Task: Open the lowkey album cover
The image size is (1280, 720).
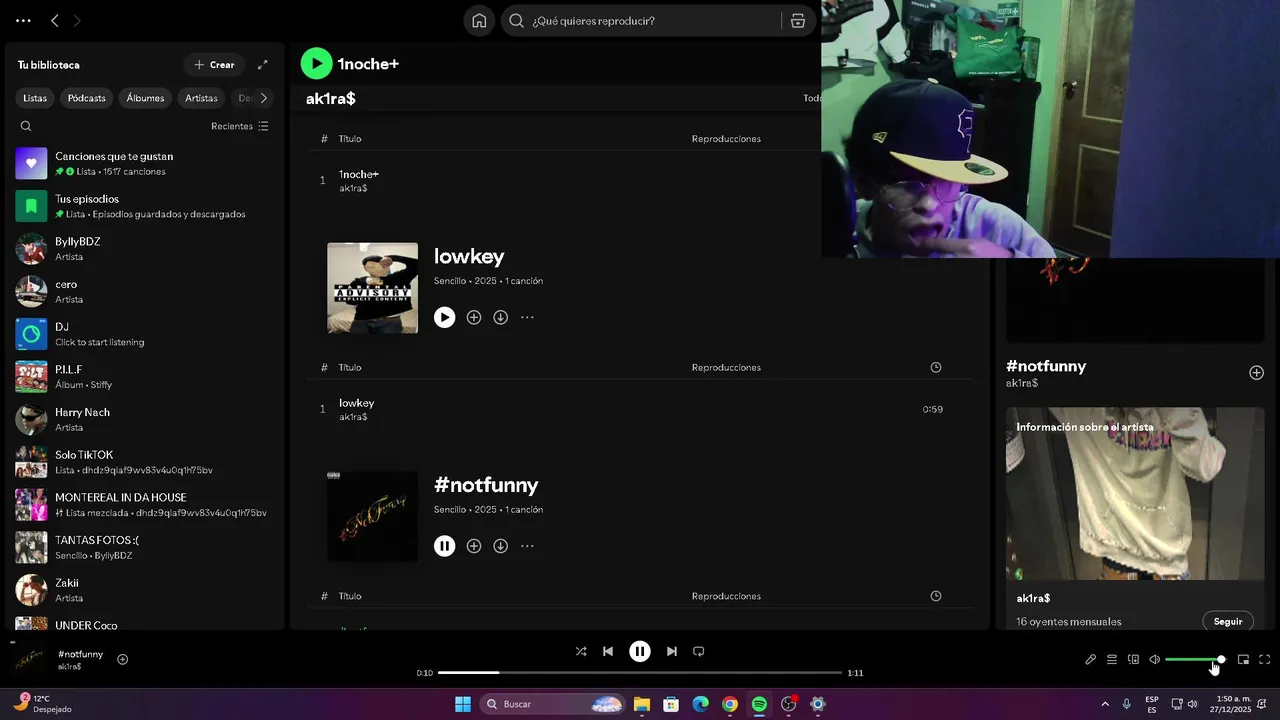Action: (372, 288)
